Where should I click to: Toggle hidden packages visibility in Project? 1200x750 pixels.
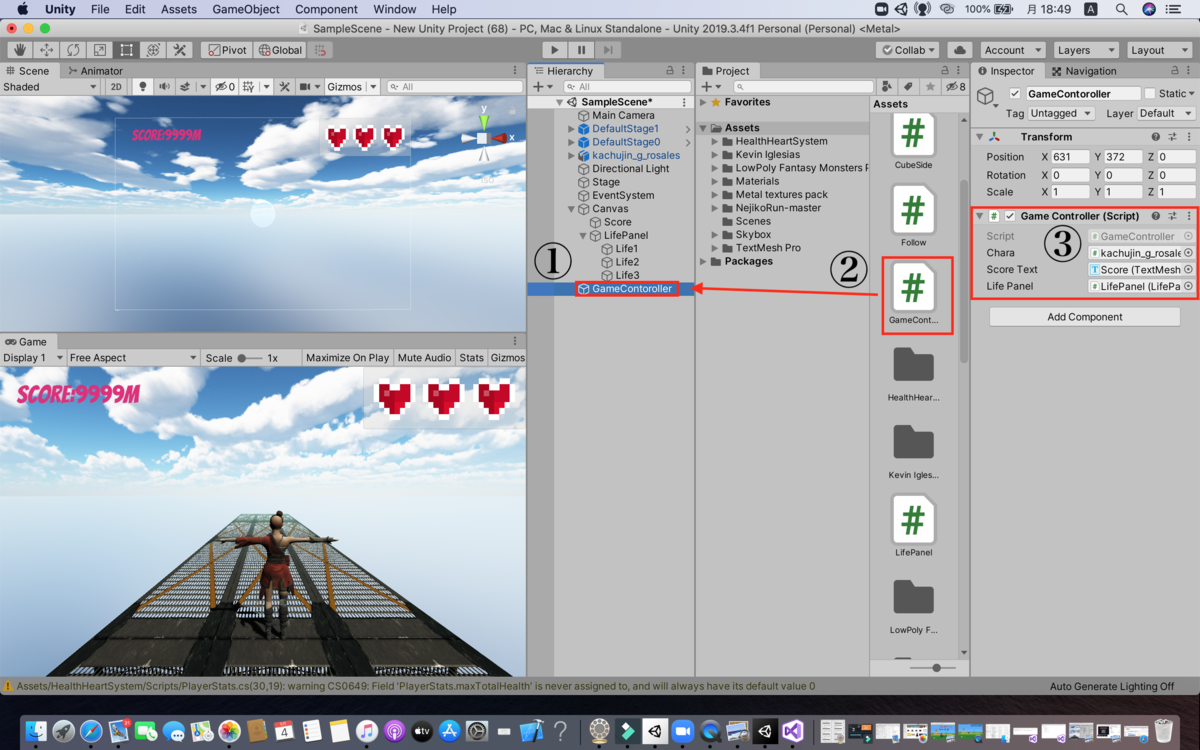coord(956,87)
